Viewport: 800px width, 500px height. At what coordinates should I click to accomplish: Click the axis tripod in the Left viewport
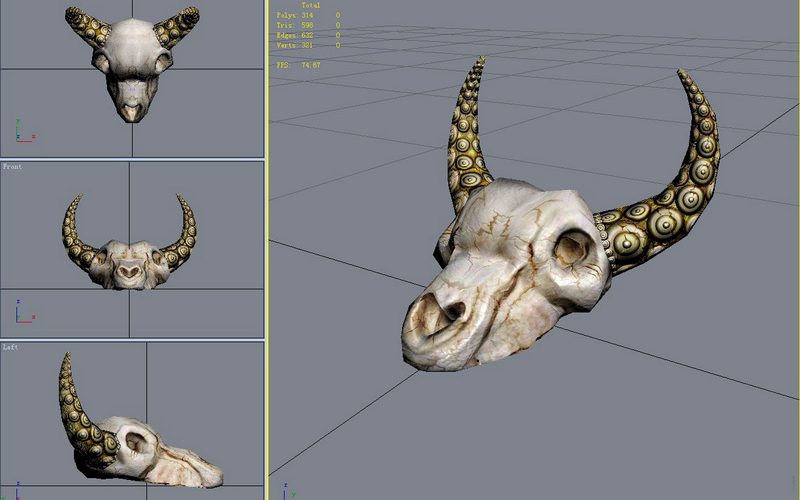(x=22, y=487)
